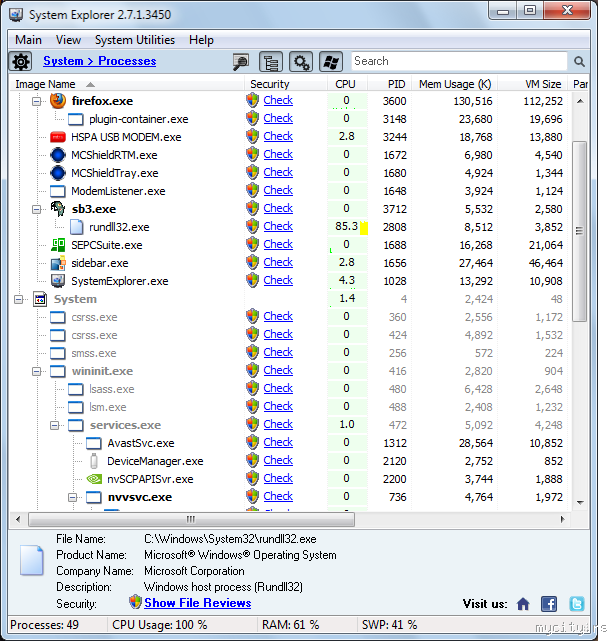Sort by the Image Name column header
614x641 pixels.
(x=126, y=84)
